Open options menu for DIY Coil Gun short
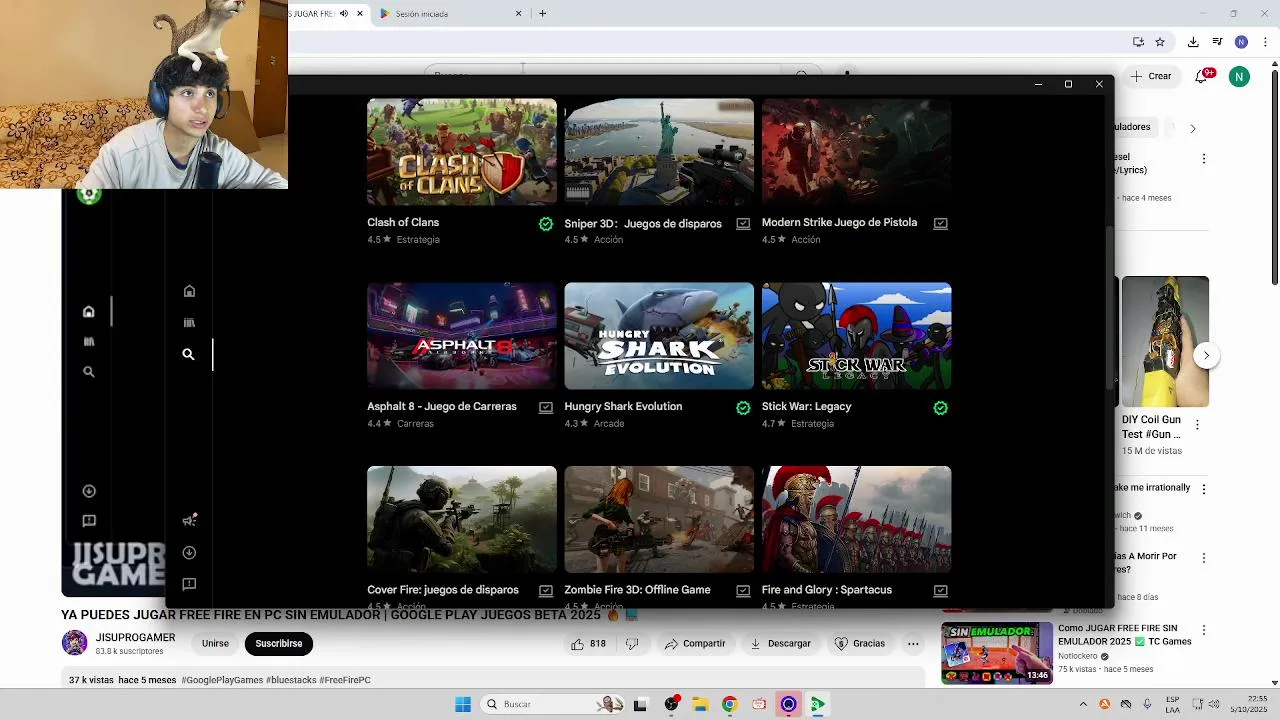1280x720 pixels. pos(1197,425)
